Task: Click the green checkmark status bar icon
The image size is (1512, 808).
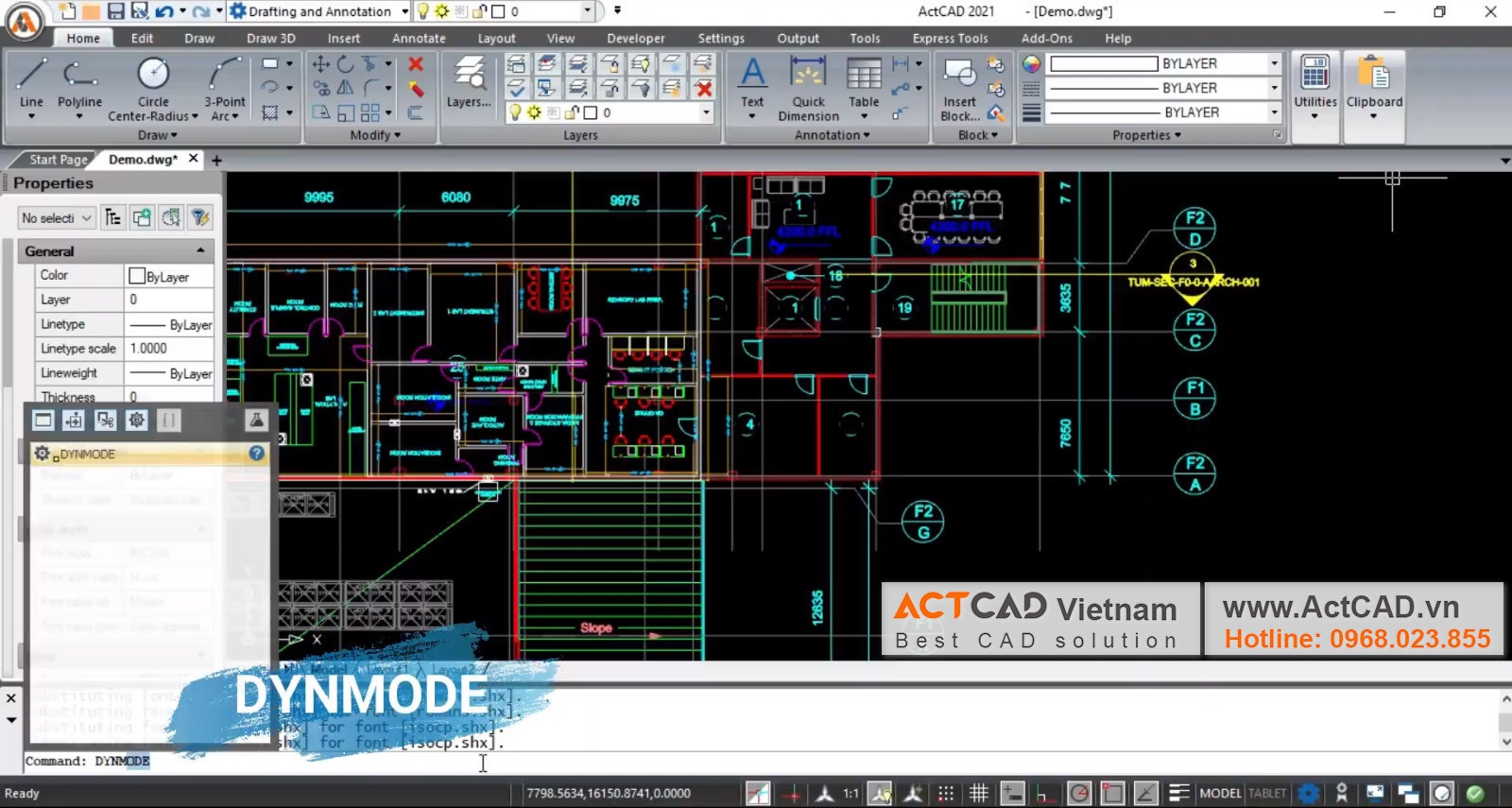Action: click(x=1474, y=793)
